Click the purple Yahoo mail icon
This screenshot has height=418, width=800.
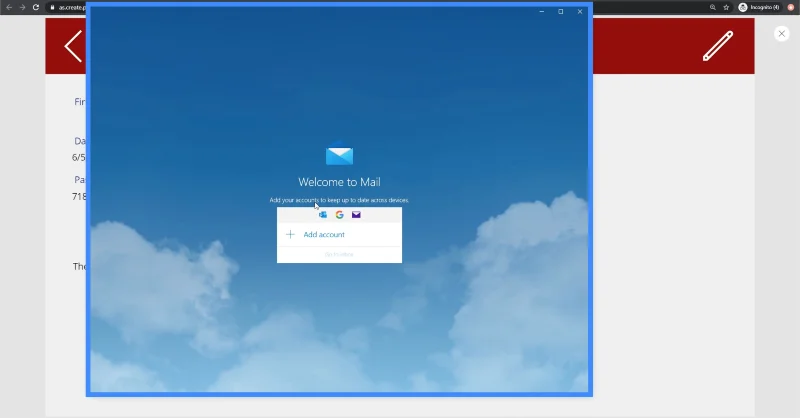tap(356, 215)
